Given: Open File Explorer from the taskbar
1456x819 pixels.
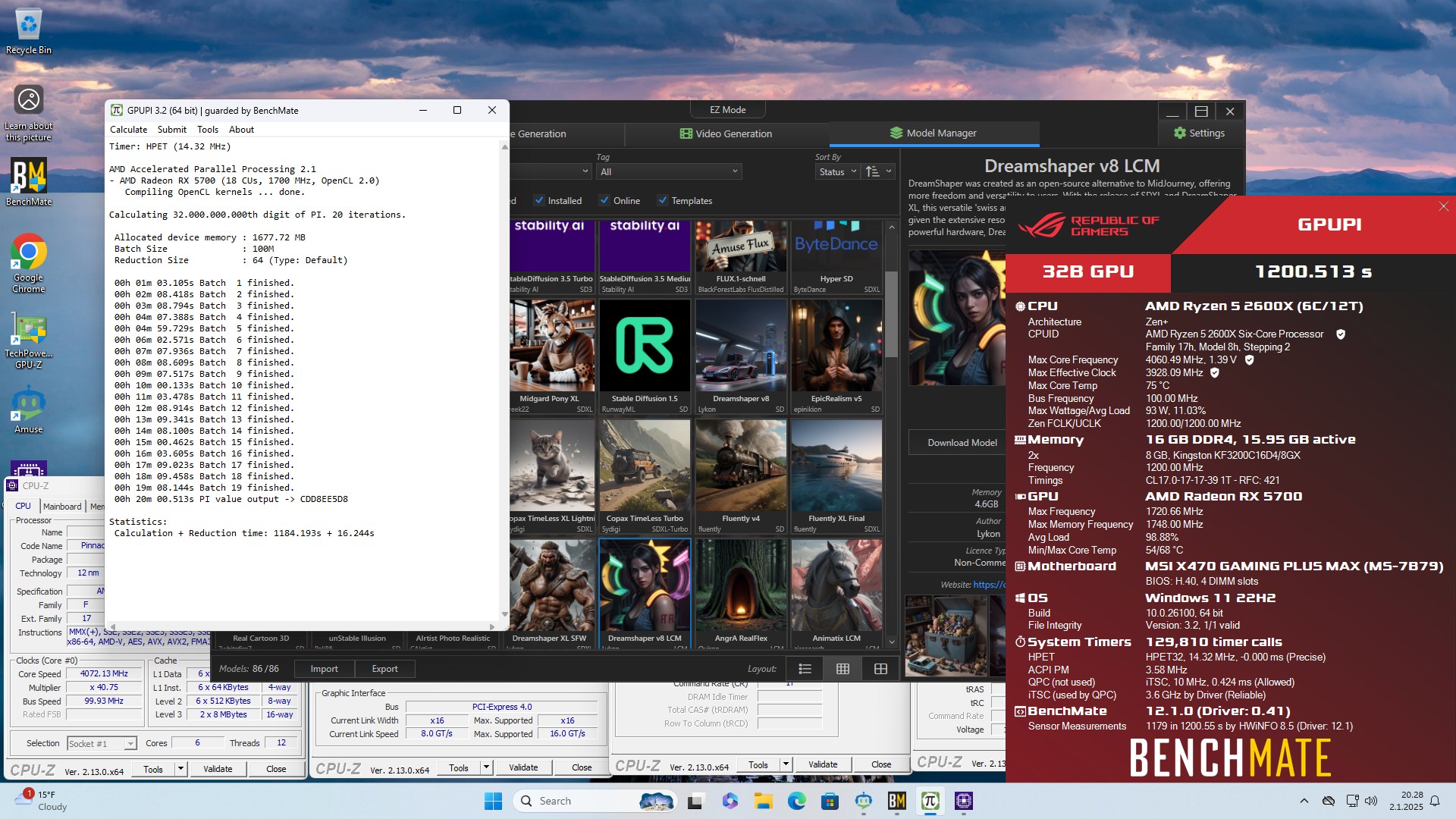Looking at the screenshot, I should pos(763,801).
